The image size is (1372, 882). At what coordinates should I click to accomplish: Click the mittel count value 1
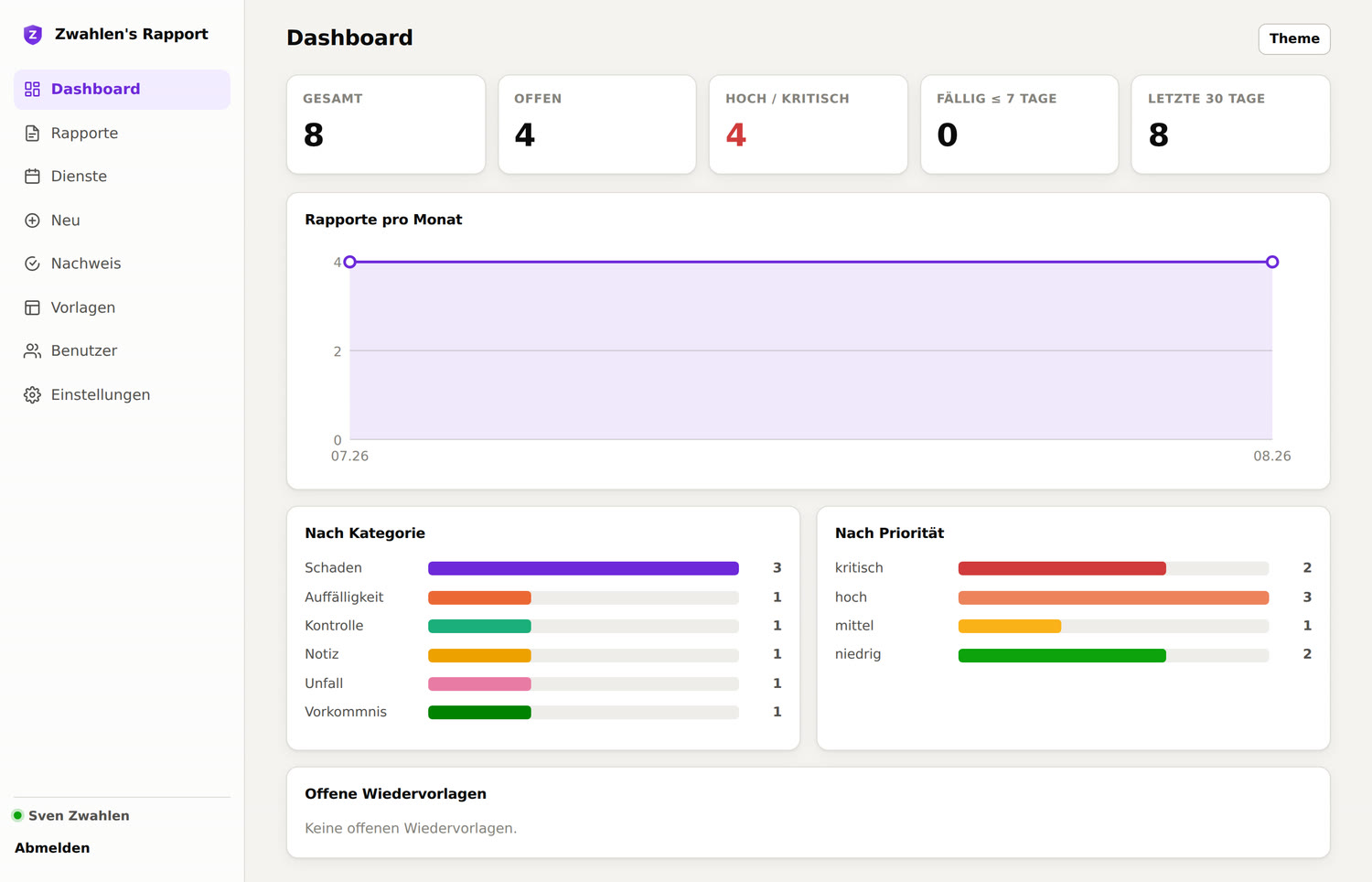tap(1307, 626)
